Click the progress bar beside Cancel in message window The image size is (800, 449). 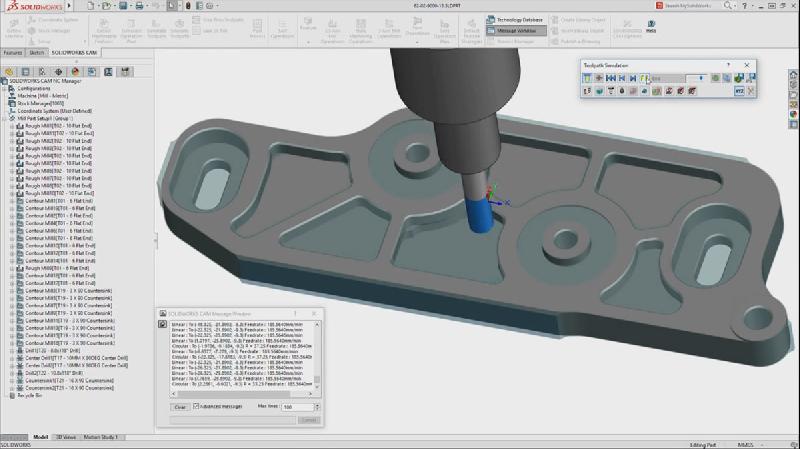pyautogui.click(x=233, y=420)
